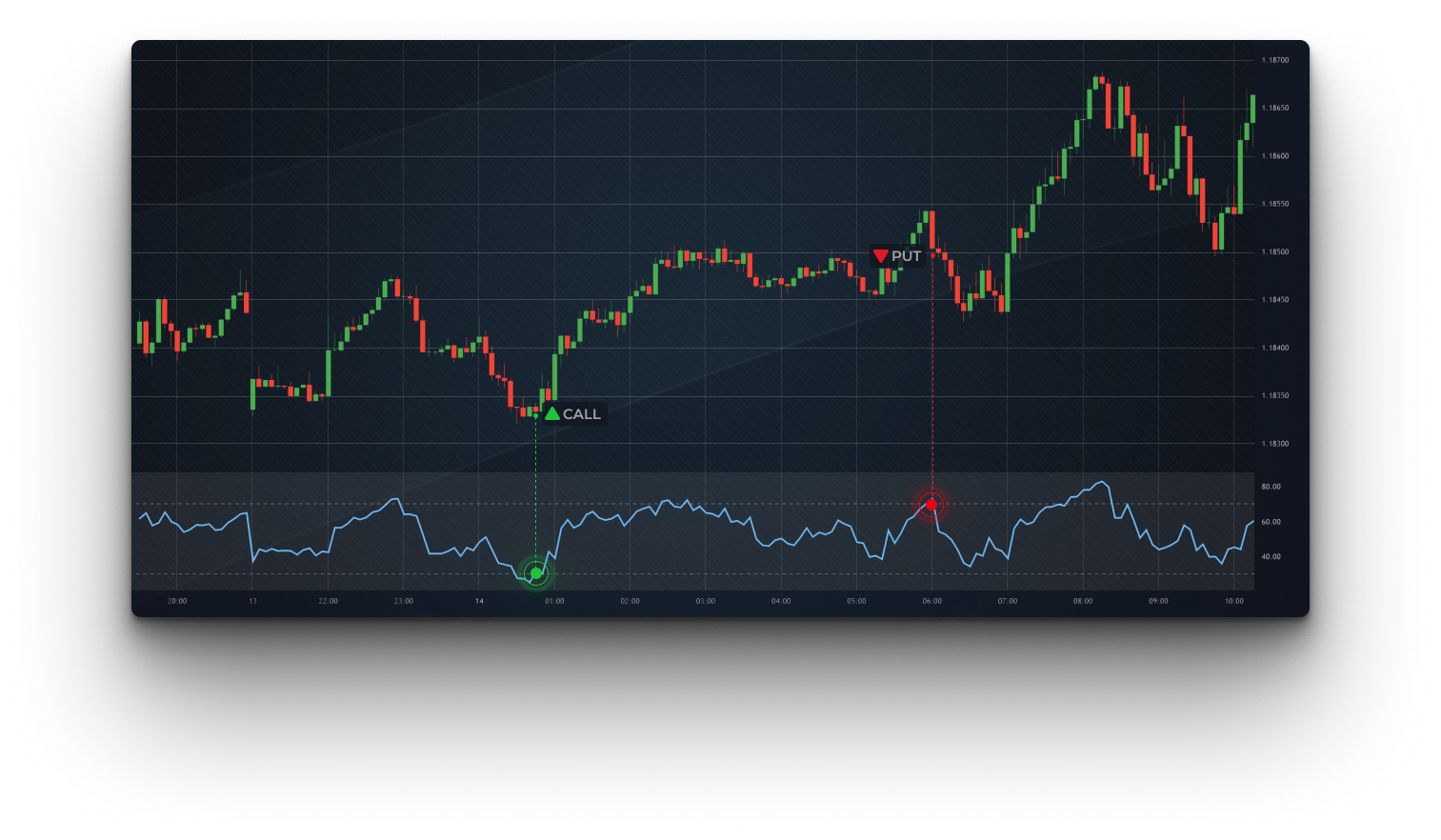Click the 40.00 RSI scale label
This screenshot has height=840, width=1441.
tap(1271, 557)
